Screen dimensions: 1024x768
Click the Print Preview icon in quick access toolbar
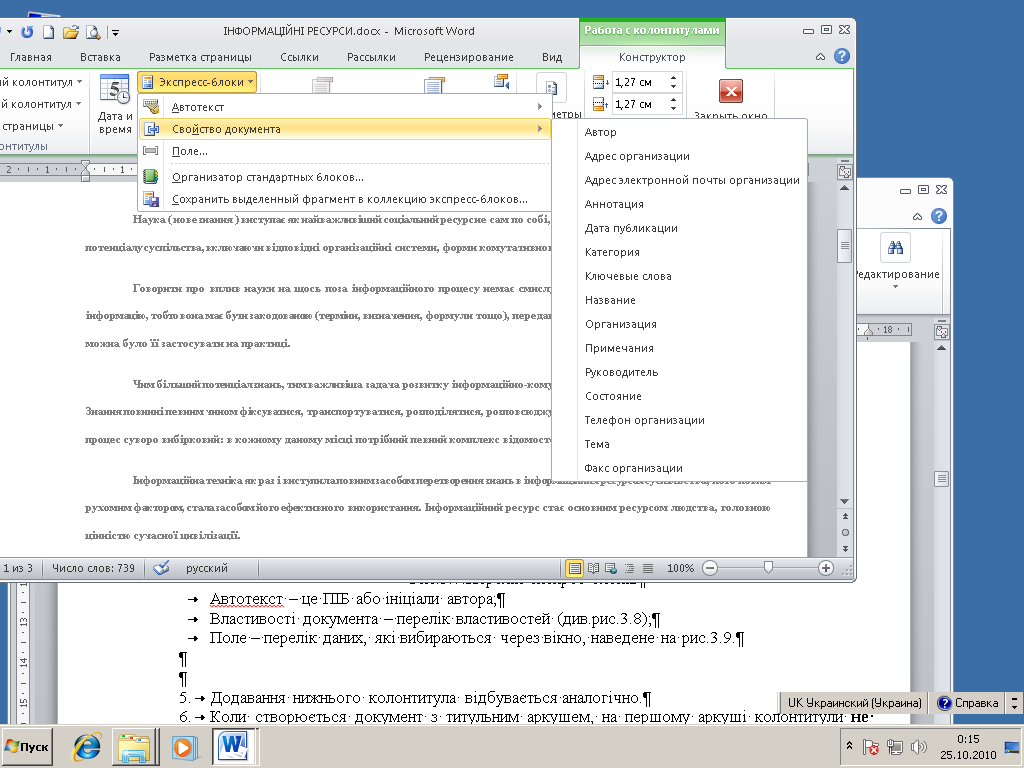[93, 31]
